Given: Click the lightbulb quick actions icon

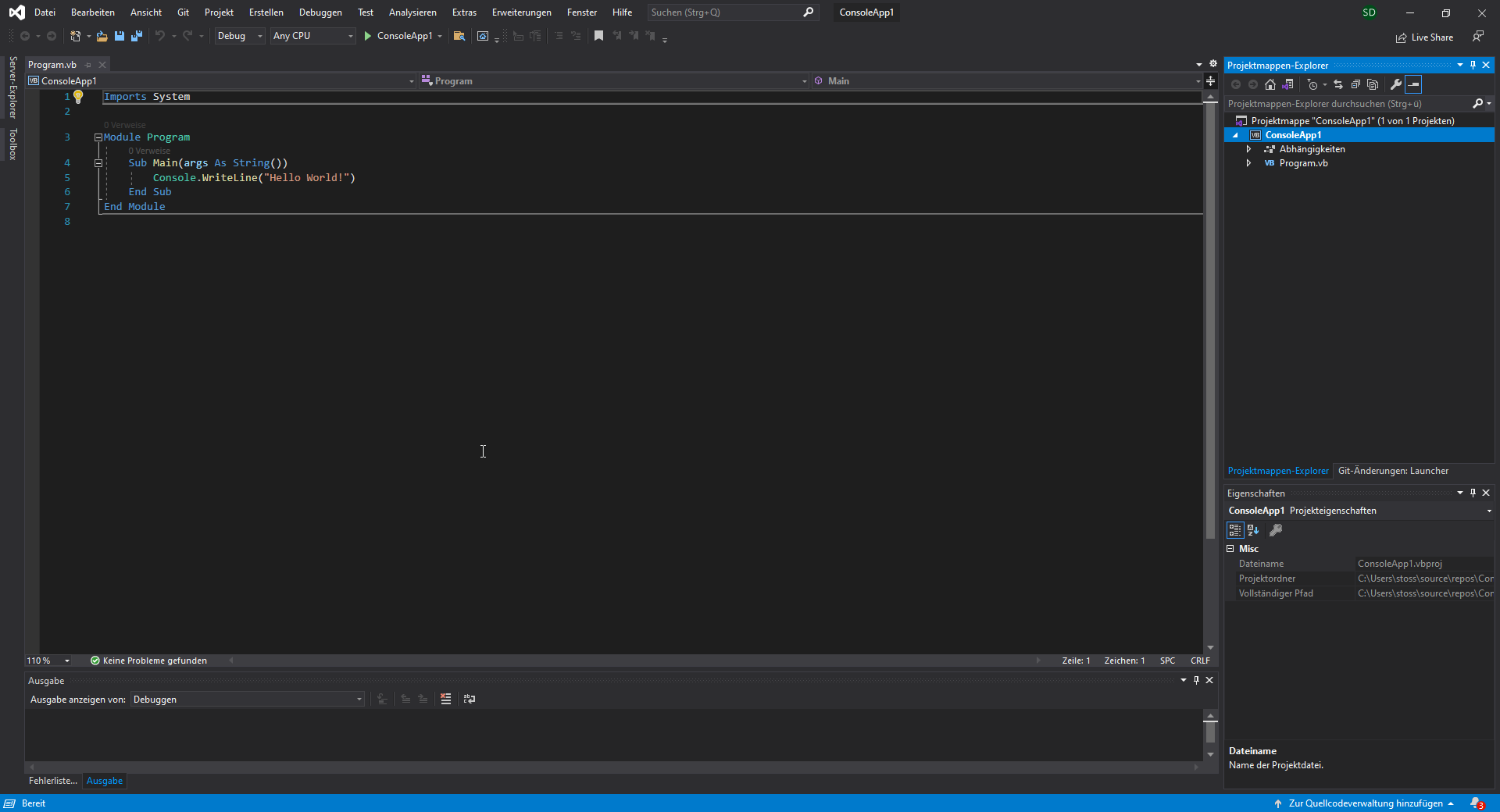Looking at the screenshot, I should coord(78,97).
